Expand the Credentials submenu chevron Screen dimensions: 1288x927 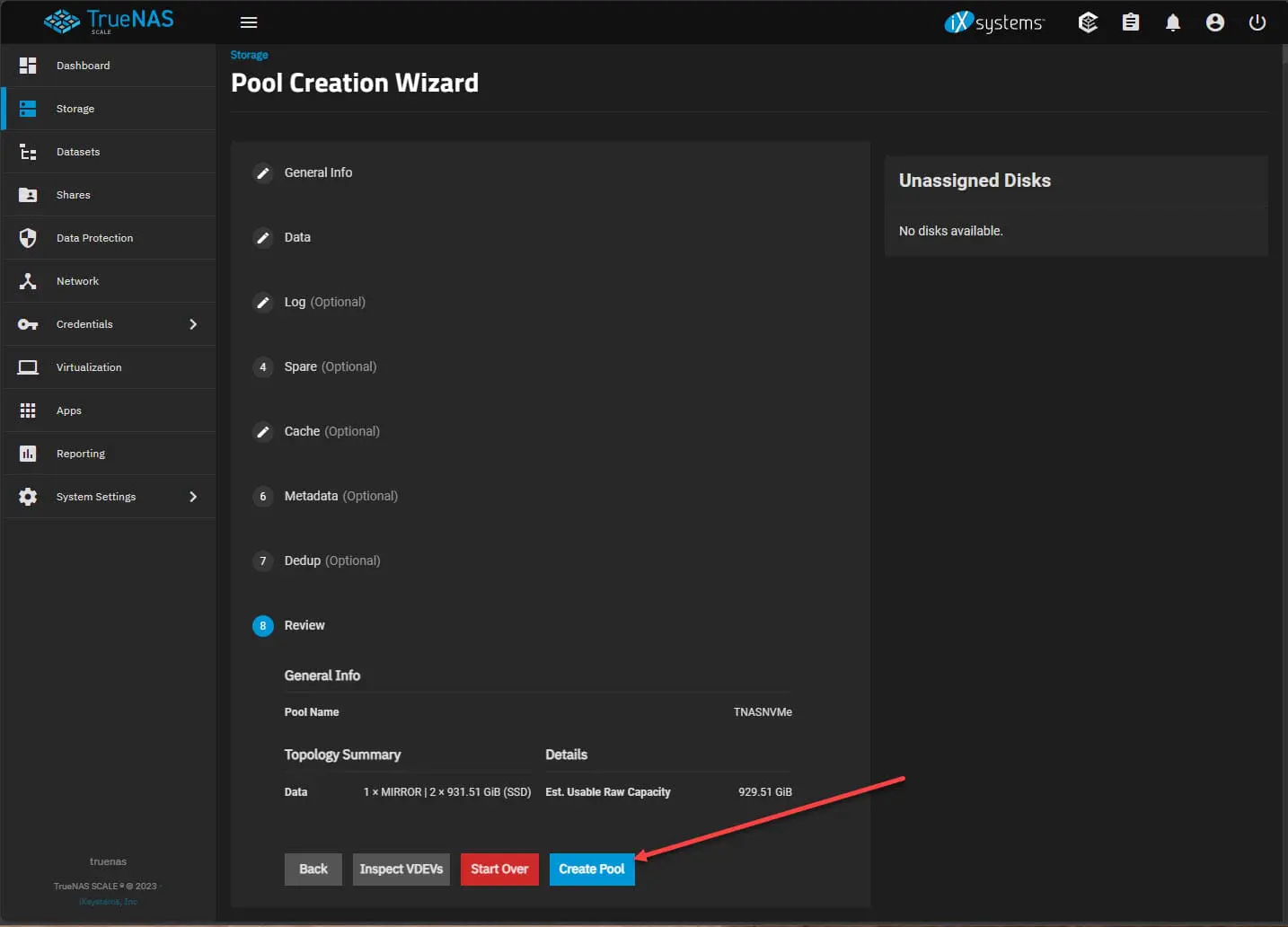pos(193,324)
